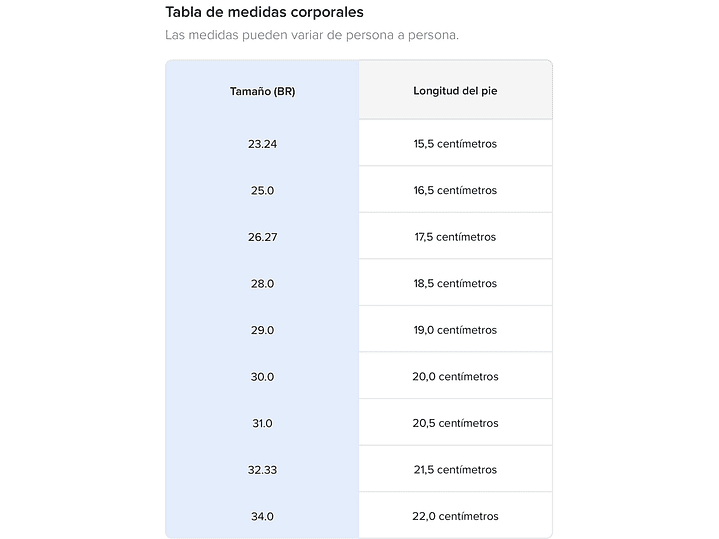This screenshot has width=719, height=539.
Task: Select the 18,5 centímetros cell
Action: coord(455,284)
